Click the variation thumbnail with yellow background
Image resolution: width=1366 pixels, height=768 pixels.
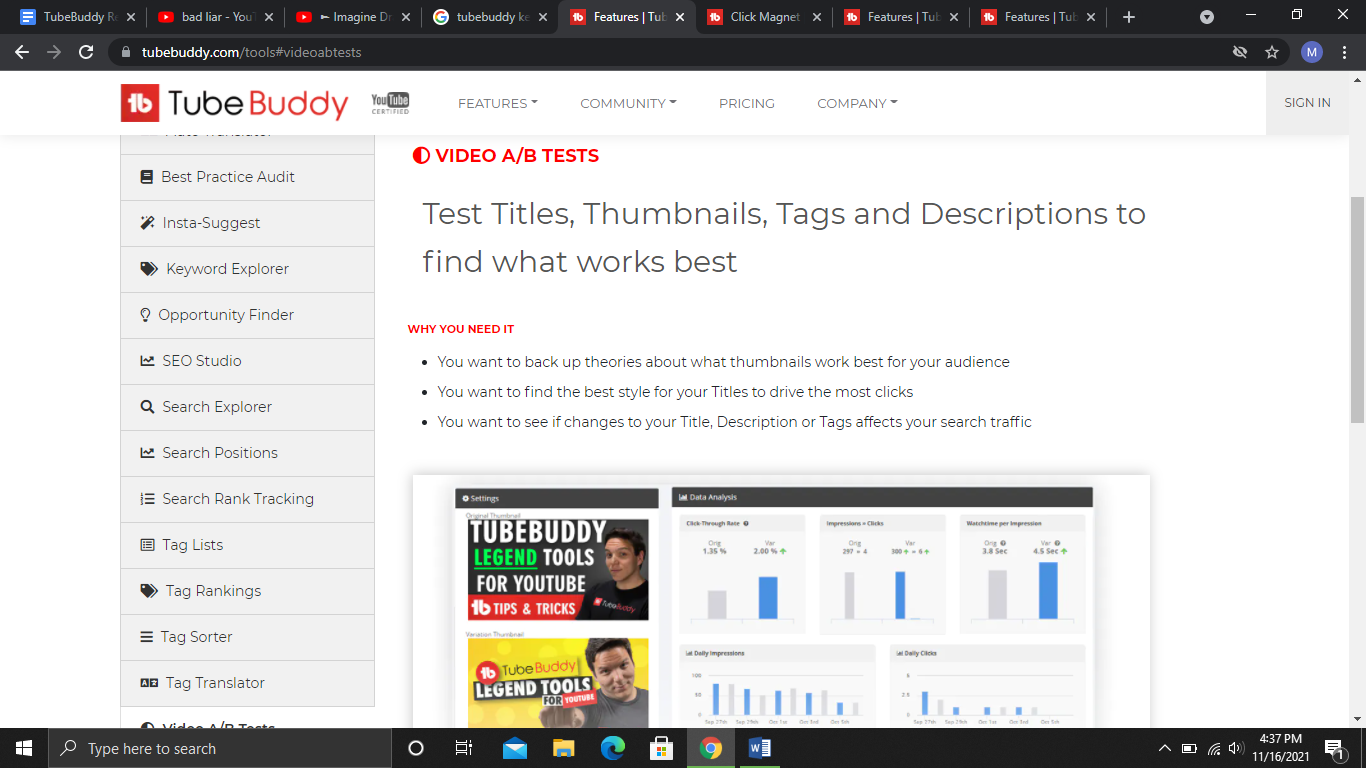(x=558, y=683)
